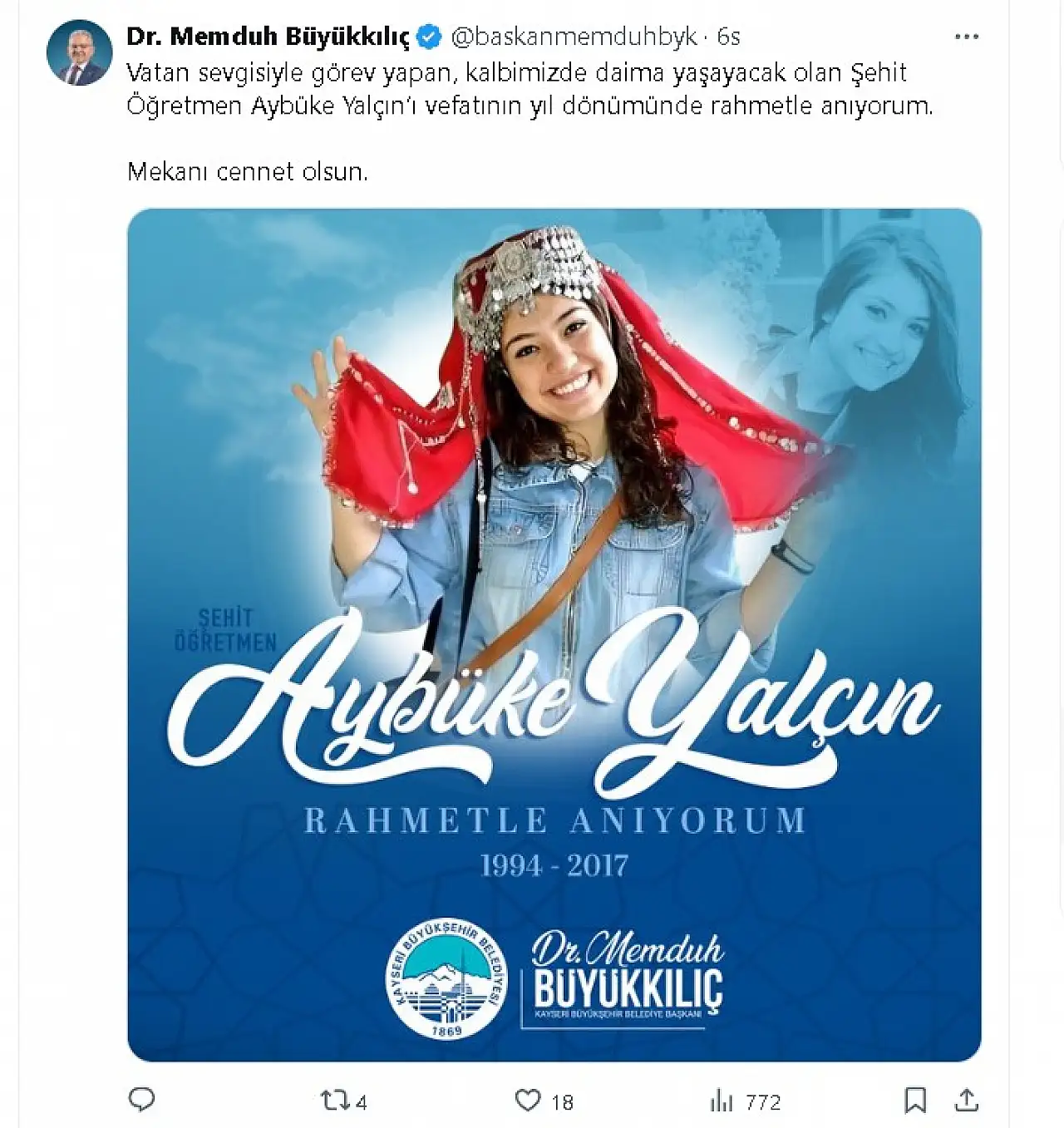Click the blue verified badge
Viewport: 1064px width, 1128px height.
429,37
